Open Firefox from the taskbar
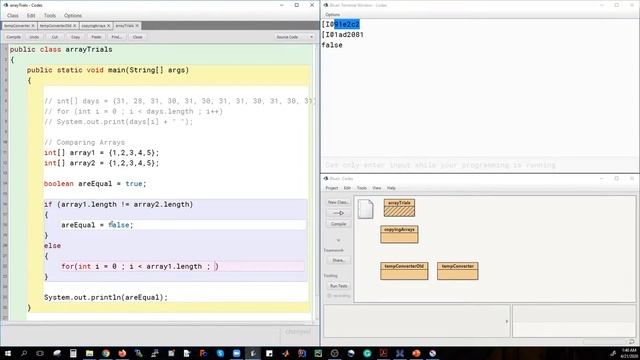Image resolution: width=640 pixels, height=360 pixels. click(122, 353)
